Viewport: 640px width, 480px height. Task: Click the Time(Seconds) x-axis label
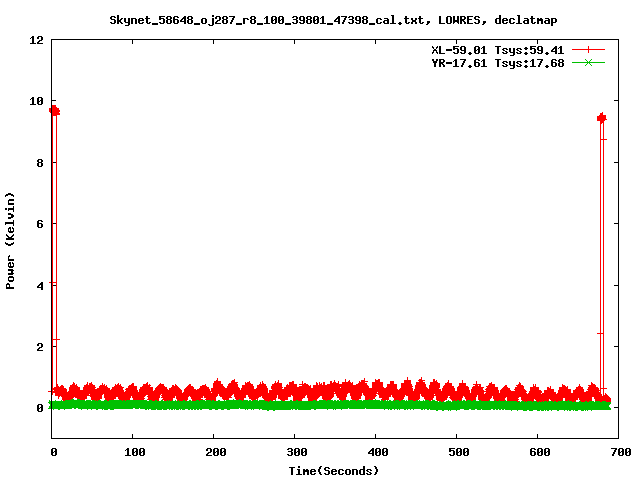333,471
